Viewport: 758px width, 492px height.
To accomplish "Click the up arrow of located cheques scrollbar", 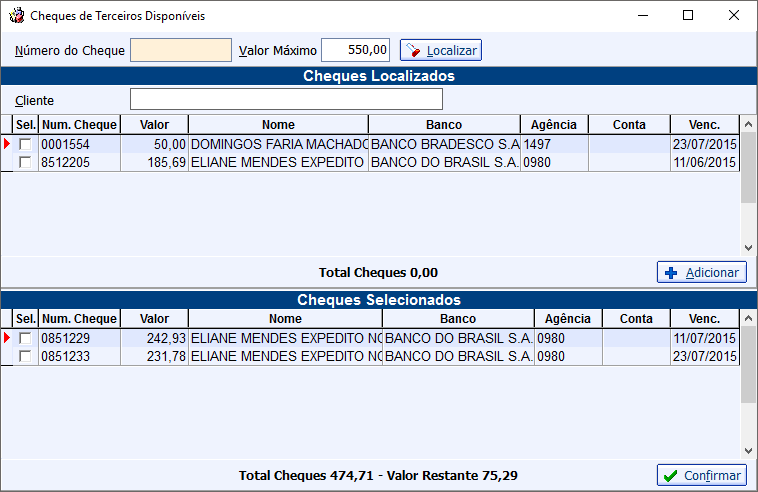I will tap(748, 124).
